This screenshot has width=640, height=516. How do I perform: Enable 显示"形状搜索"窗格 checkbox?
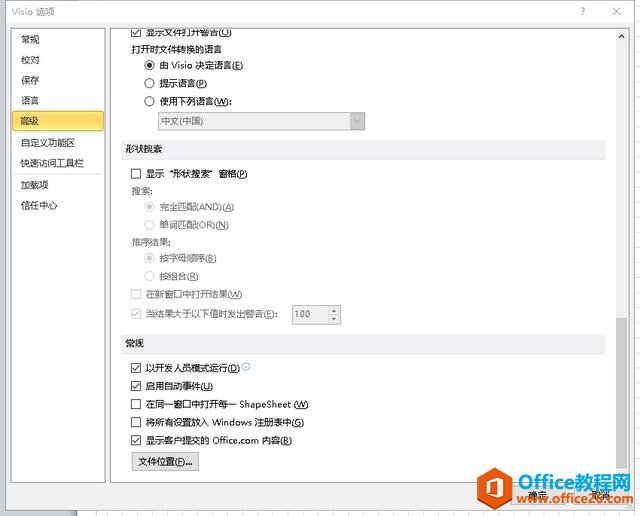[136, 174]
